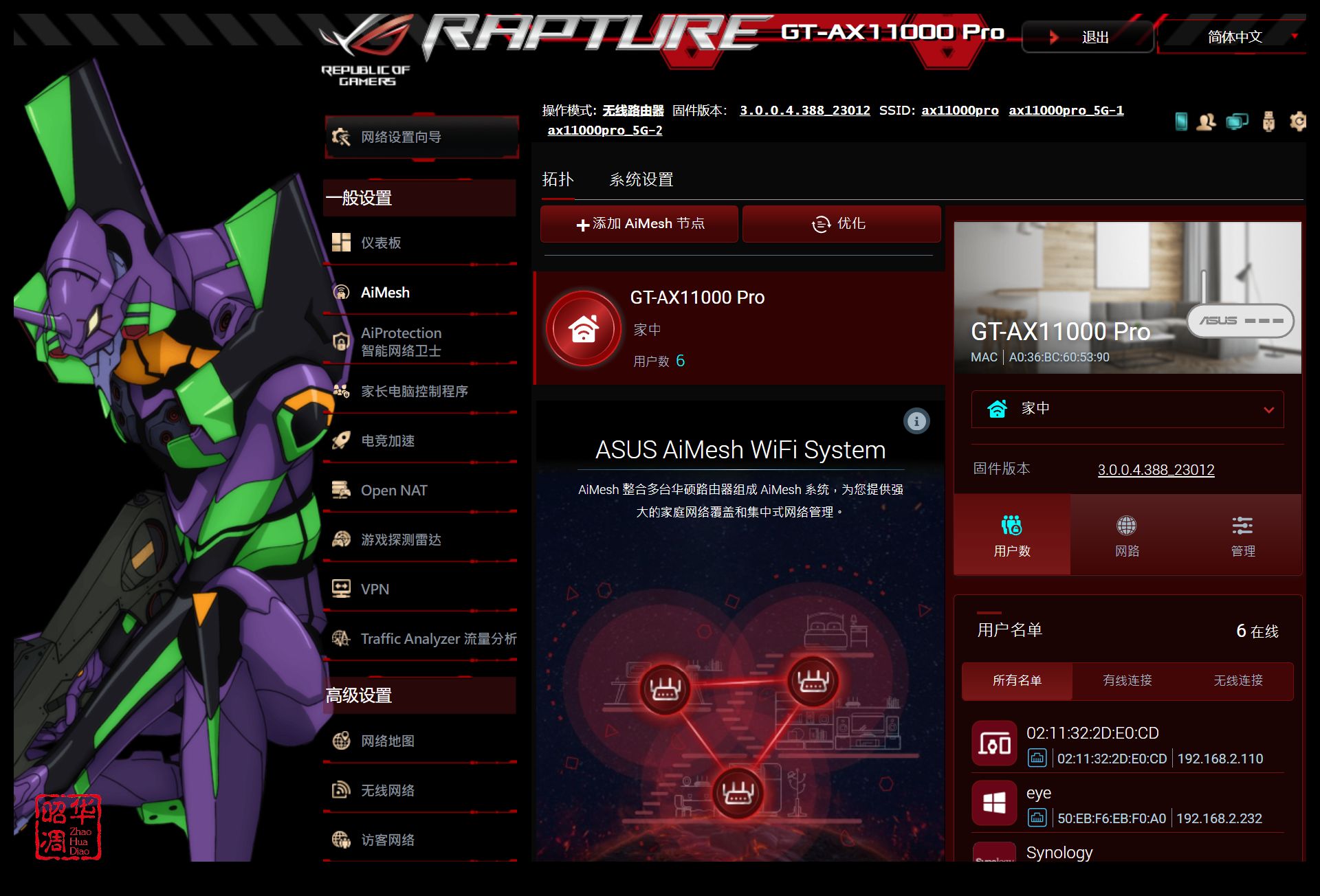The width and height of the screenshot is (1320, 896).
Task: Click the 退出 logout button
Action: [x=1088, y=36]
